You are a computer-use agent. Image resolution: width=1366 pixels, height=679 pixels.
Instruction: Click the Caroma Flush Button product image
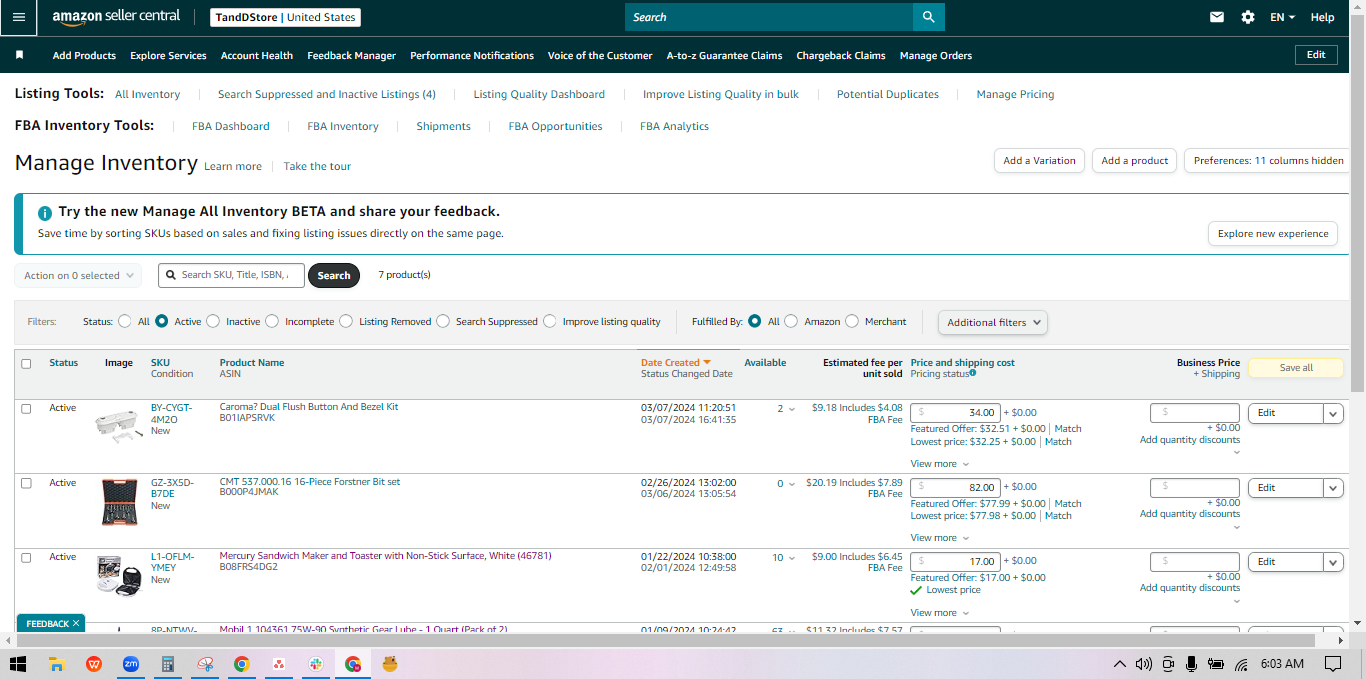point(119,427)
